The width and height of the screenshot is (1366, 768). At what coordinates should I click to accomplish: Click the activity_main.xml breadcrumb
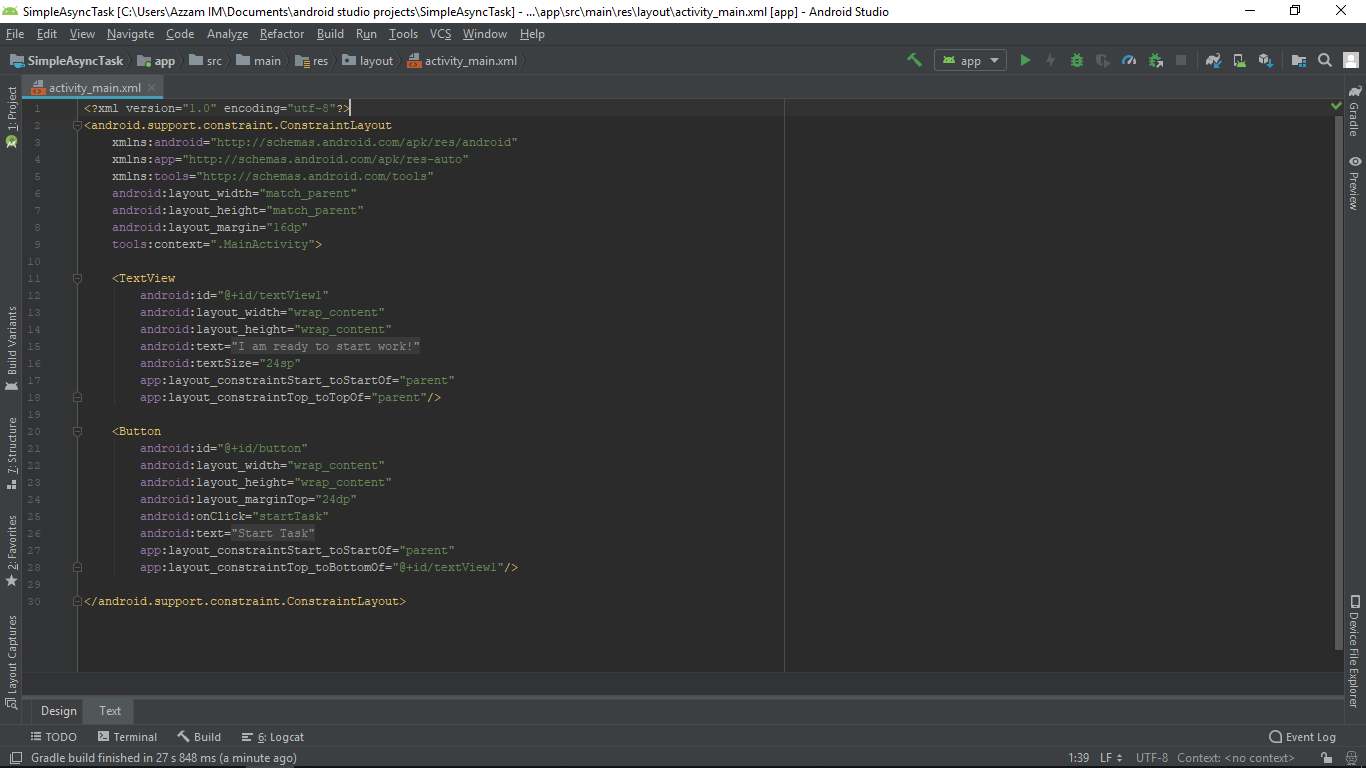(x=463, y=60)
